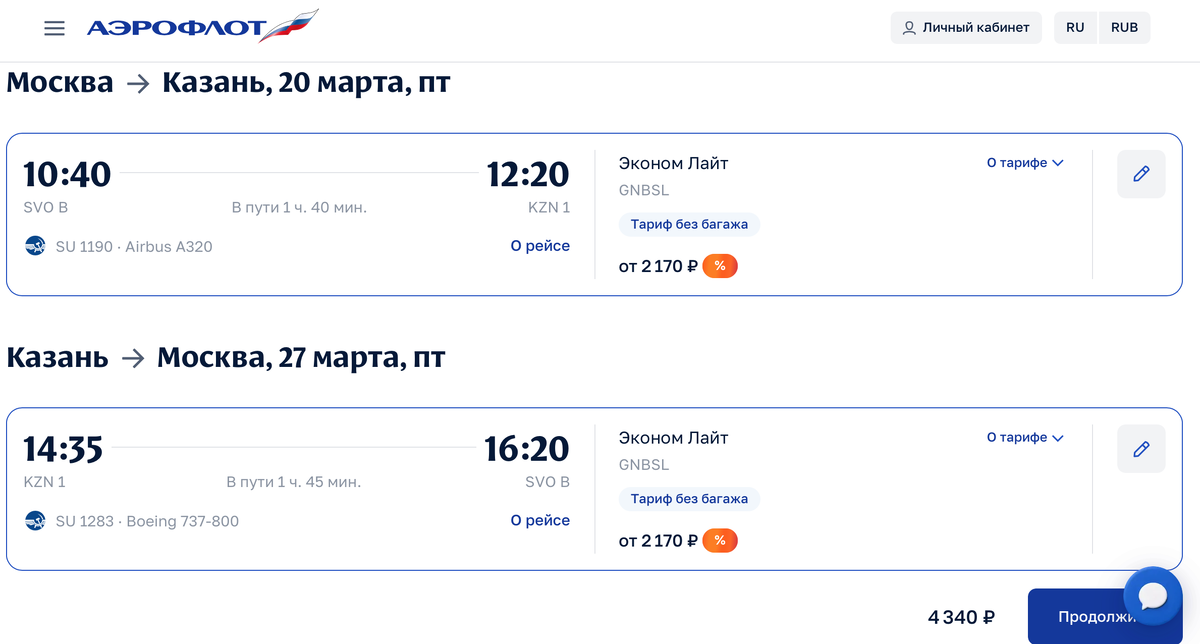Viewport: 1200px width, 644px height.
Task: View 'О рейсе' details for SU 1190
Action: 540,246
